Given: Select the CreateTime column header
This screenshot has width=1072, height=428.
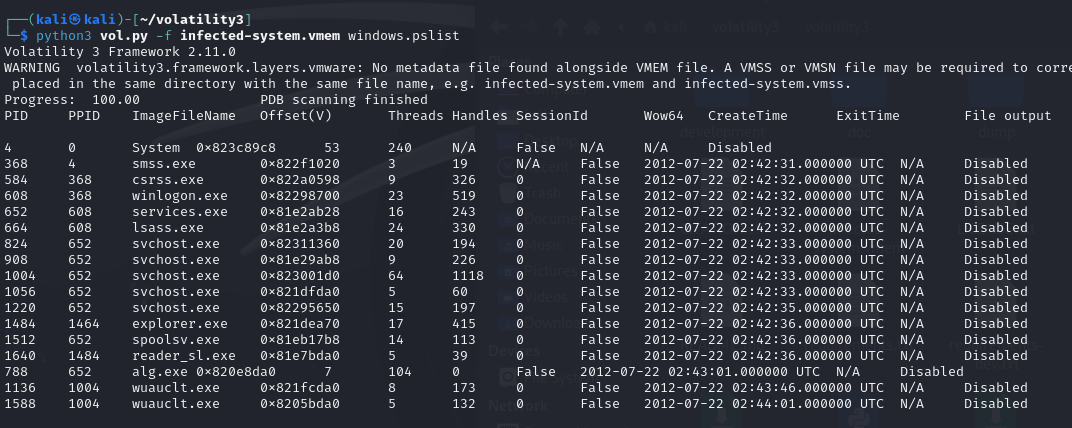Looking at the screenshot, I should [748, 116].
